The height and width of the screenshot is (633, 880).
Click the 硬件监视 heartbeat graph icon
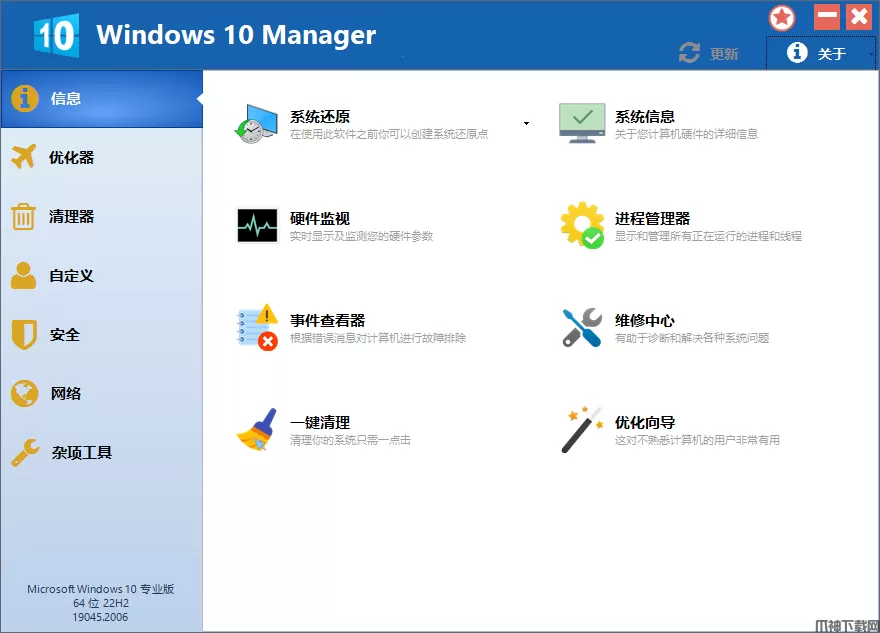[257, 225]
